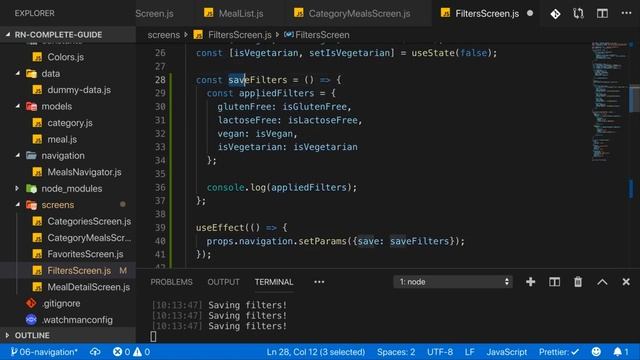
Task: Switch to OUTPUT tab
Action: [x=223, y=282]
